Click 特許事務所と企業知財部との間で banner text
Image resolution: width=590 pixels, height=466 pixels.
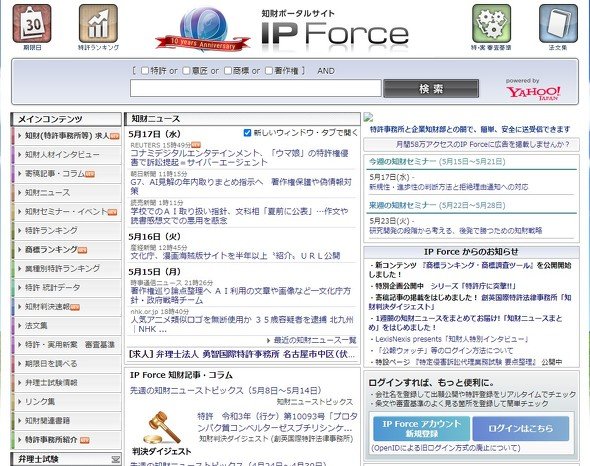pos(470,129)
